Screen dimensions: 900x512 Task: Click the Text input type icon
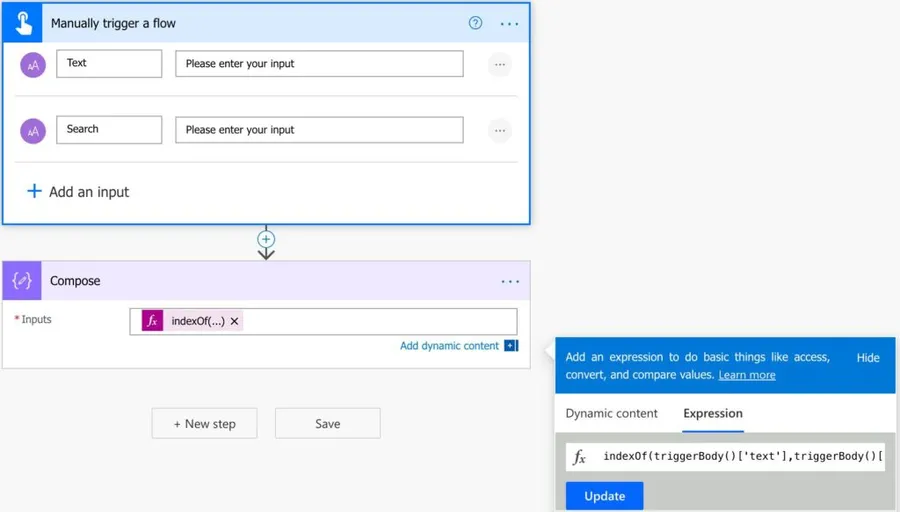click(33, 64)
